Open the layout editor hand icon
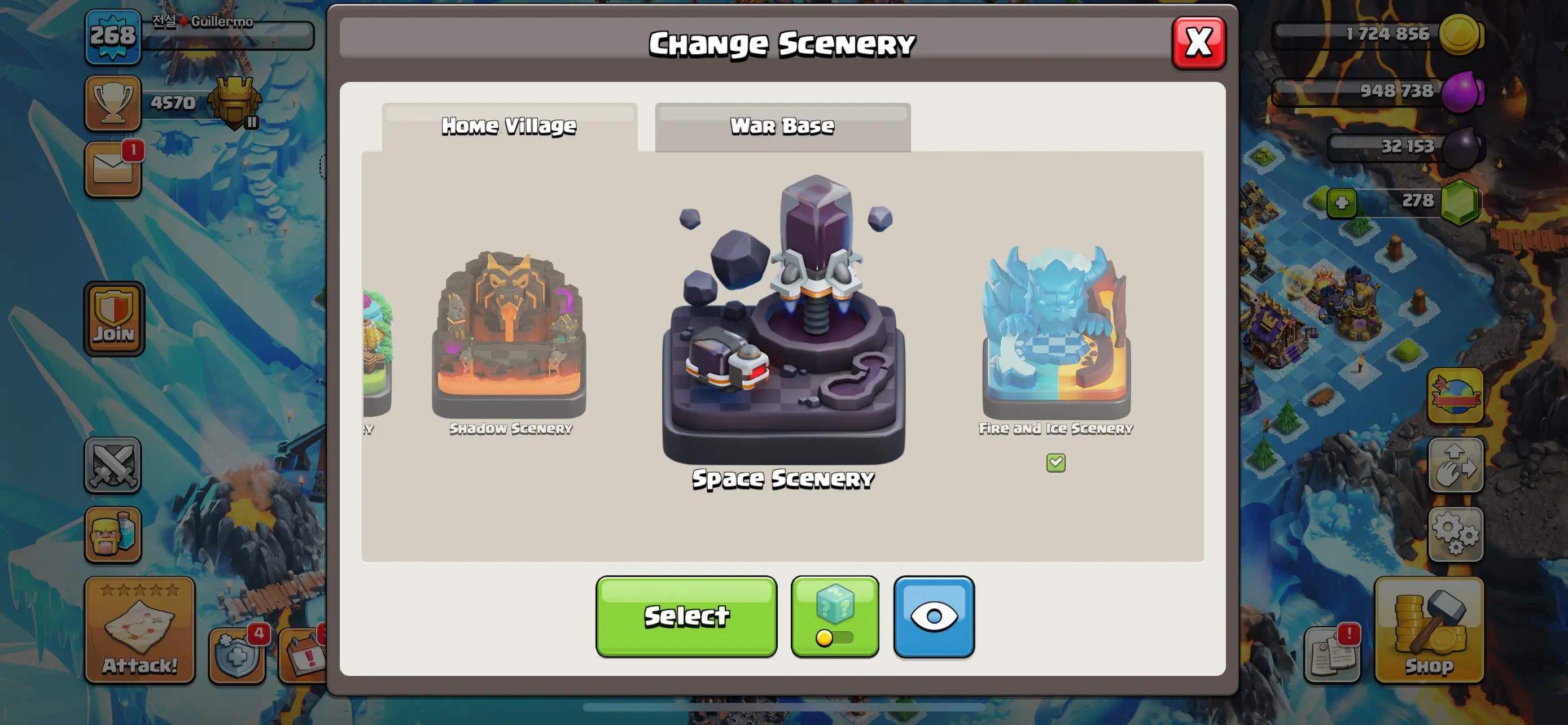Screen dimensions: 1568x725 click(x=1455, y=465)
